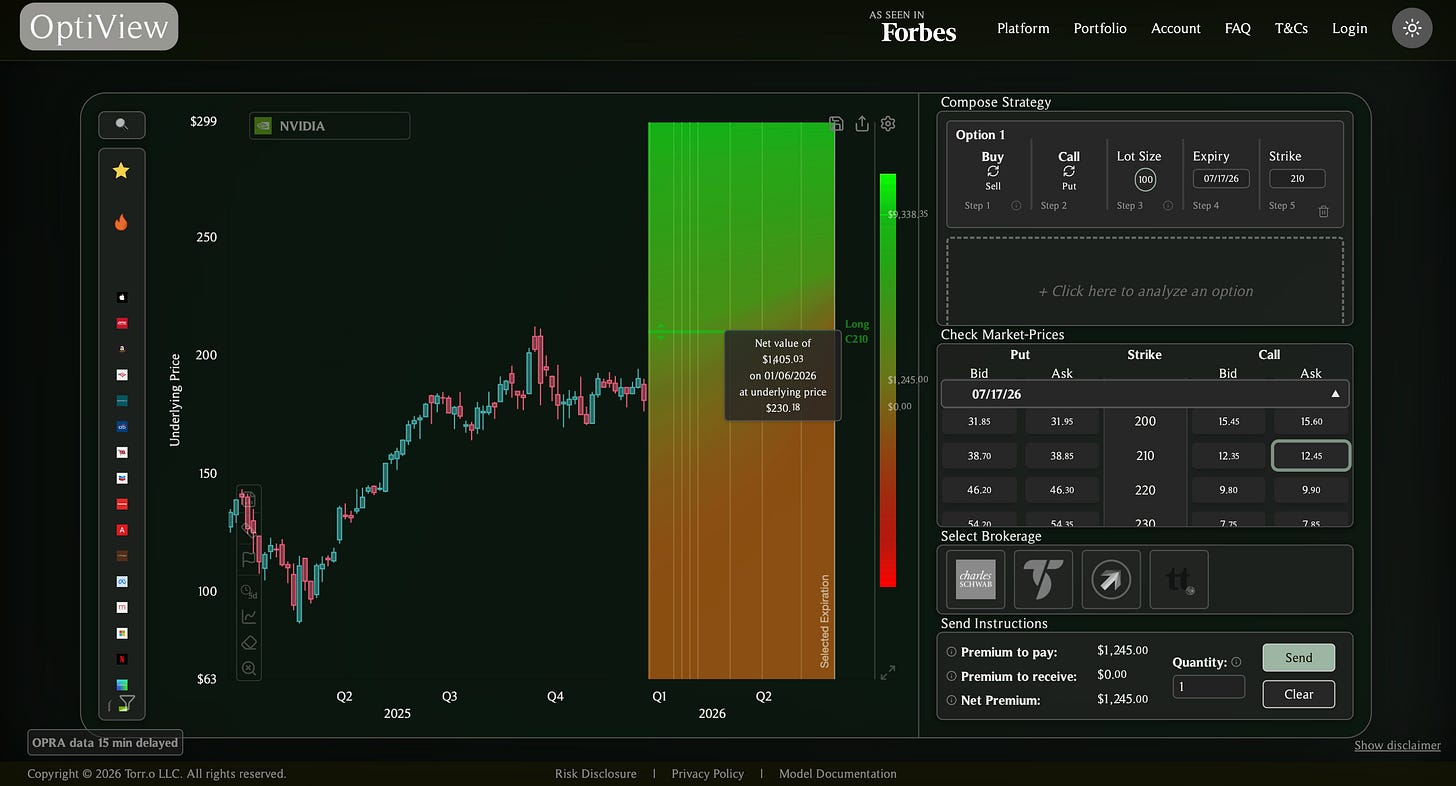This screenshot has width=1456, height=786.
Task: Open Platform menu
Action: tap(1023, 28)
